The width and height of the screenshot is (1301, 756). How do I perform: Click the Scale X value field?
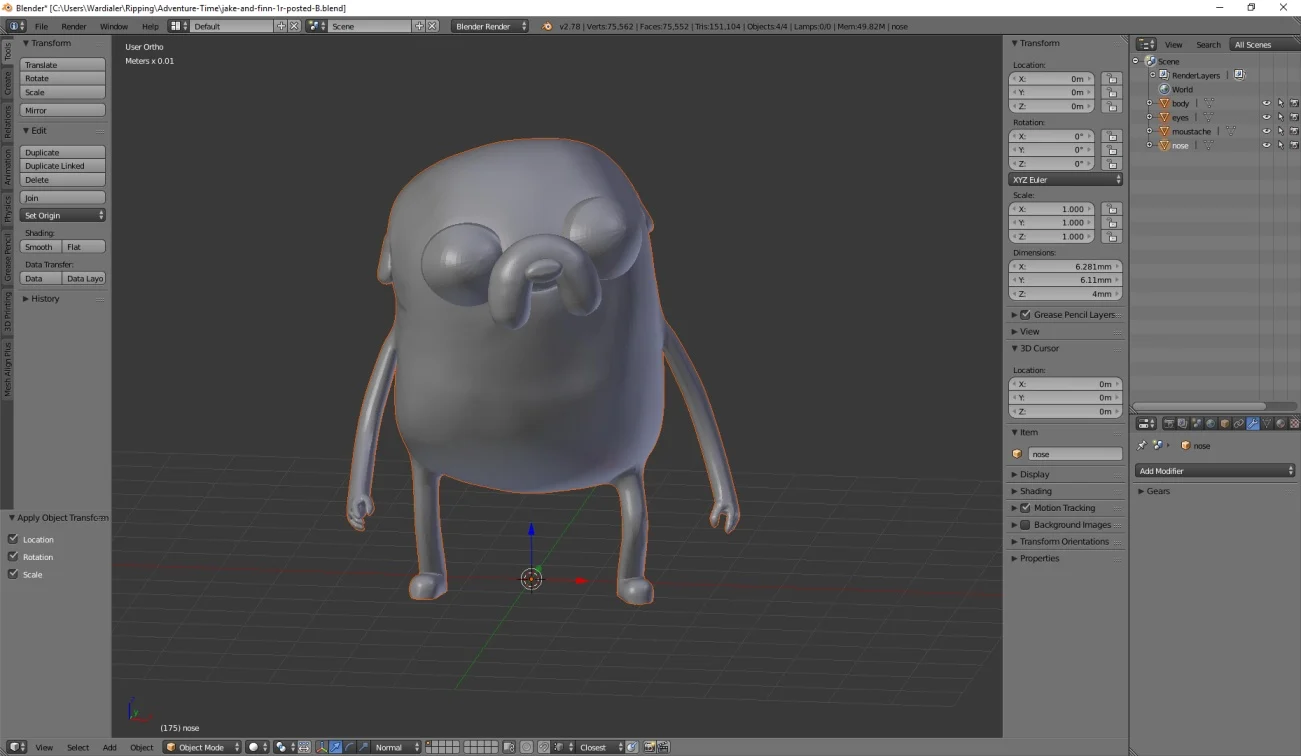click(x=1053, y=209)
